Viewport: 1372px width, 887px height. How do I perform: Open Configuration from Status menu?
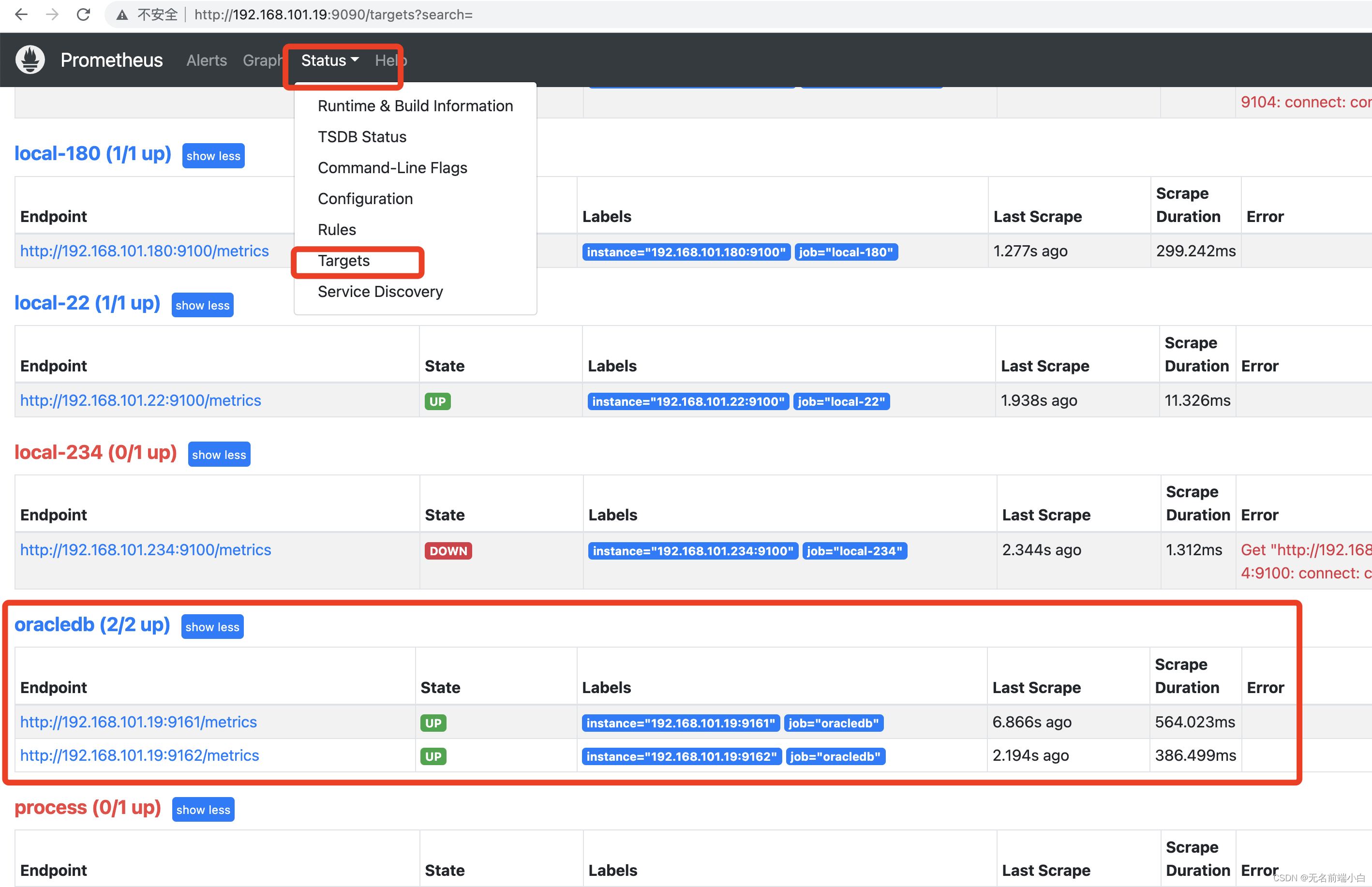[x=415, y=199]
